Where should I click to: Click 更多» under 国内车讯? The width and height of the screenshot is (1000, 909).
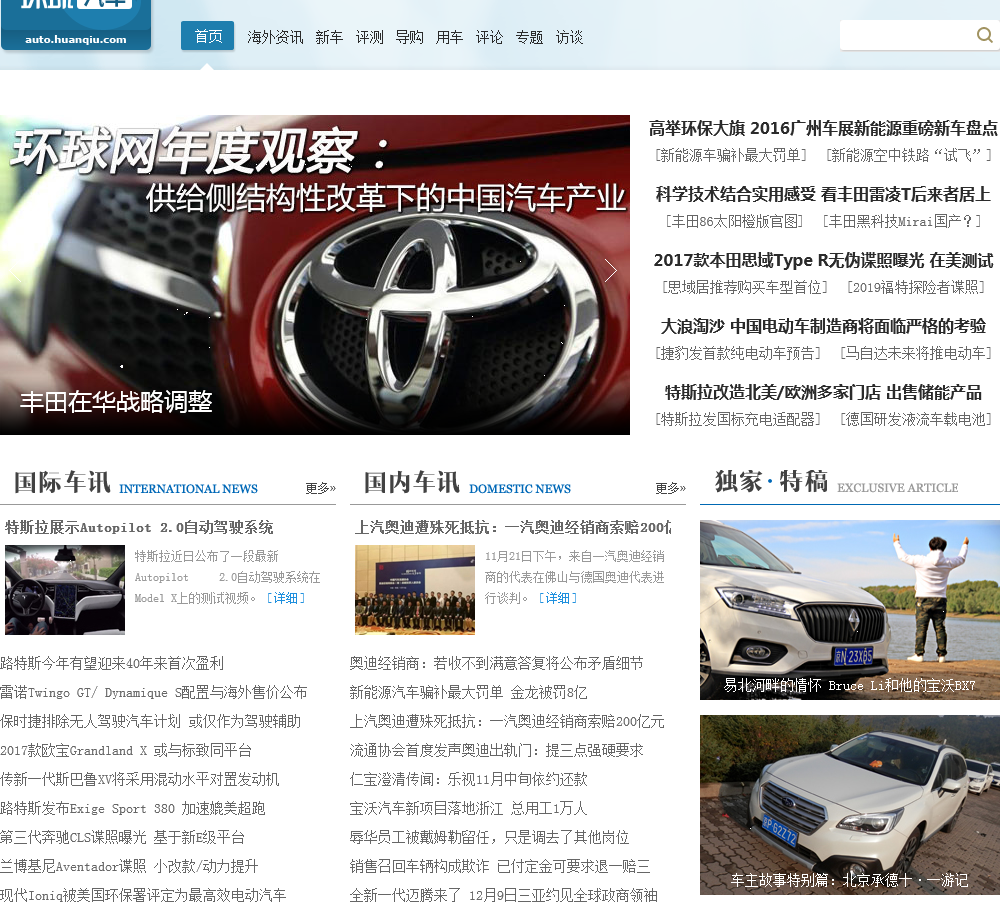(x=670, y=488)
